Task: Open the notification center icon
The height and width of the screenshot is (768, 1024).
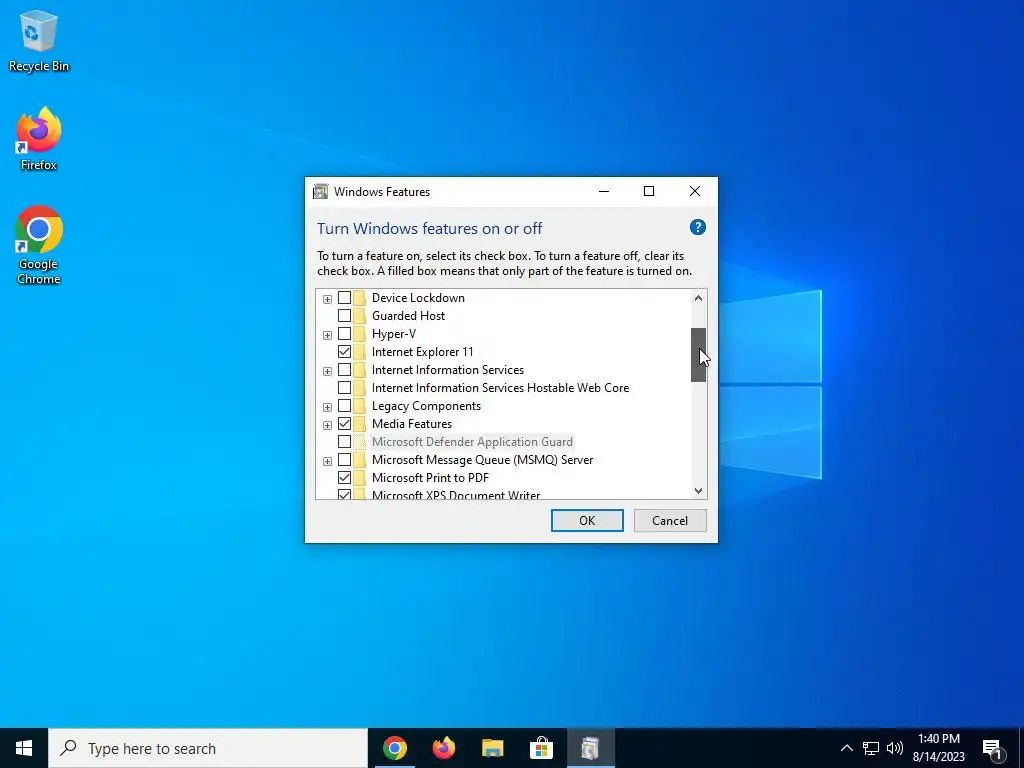Action: tap(992, 748)
